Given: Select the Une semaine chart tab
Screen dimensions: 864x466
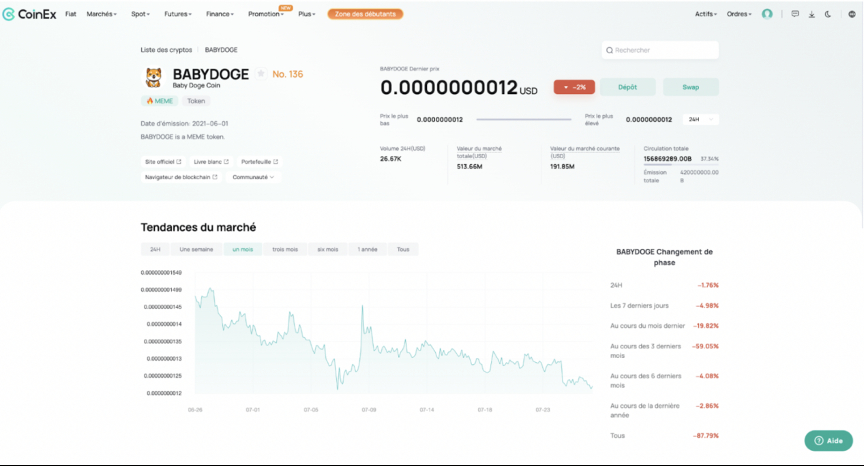Looking at the screenshot, I should 196,250.
